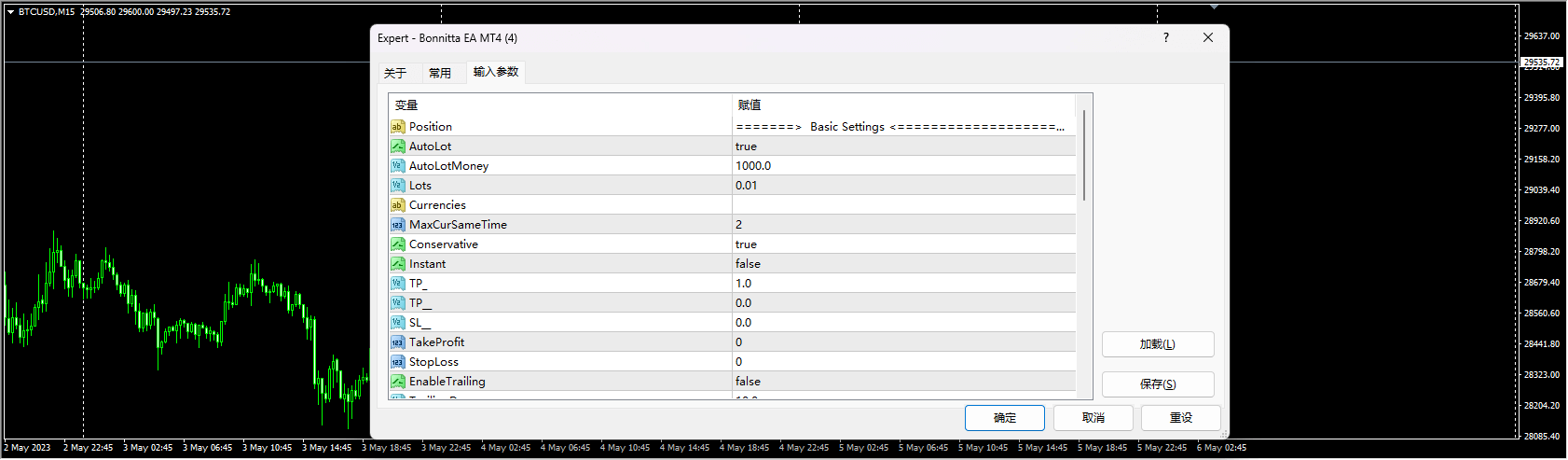Click the EnableTrailing variable name
The image size is (1568, 460).
pyautogui.click(x=447, y=382)
